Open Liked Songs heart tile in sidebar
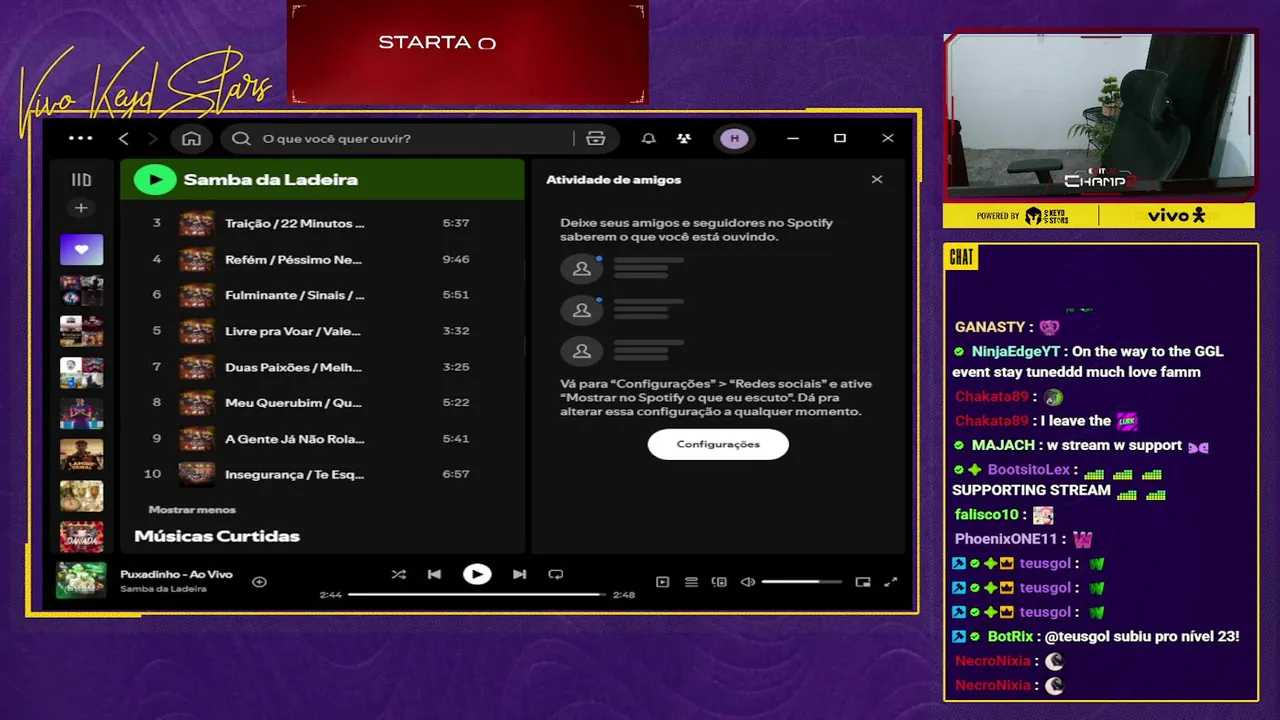The width and height of the screenshot is (1280, 720). tap(81, 249)
